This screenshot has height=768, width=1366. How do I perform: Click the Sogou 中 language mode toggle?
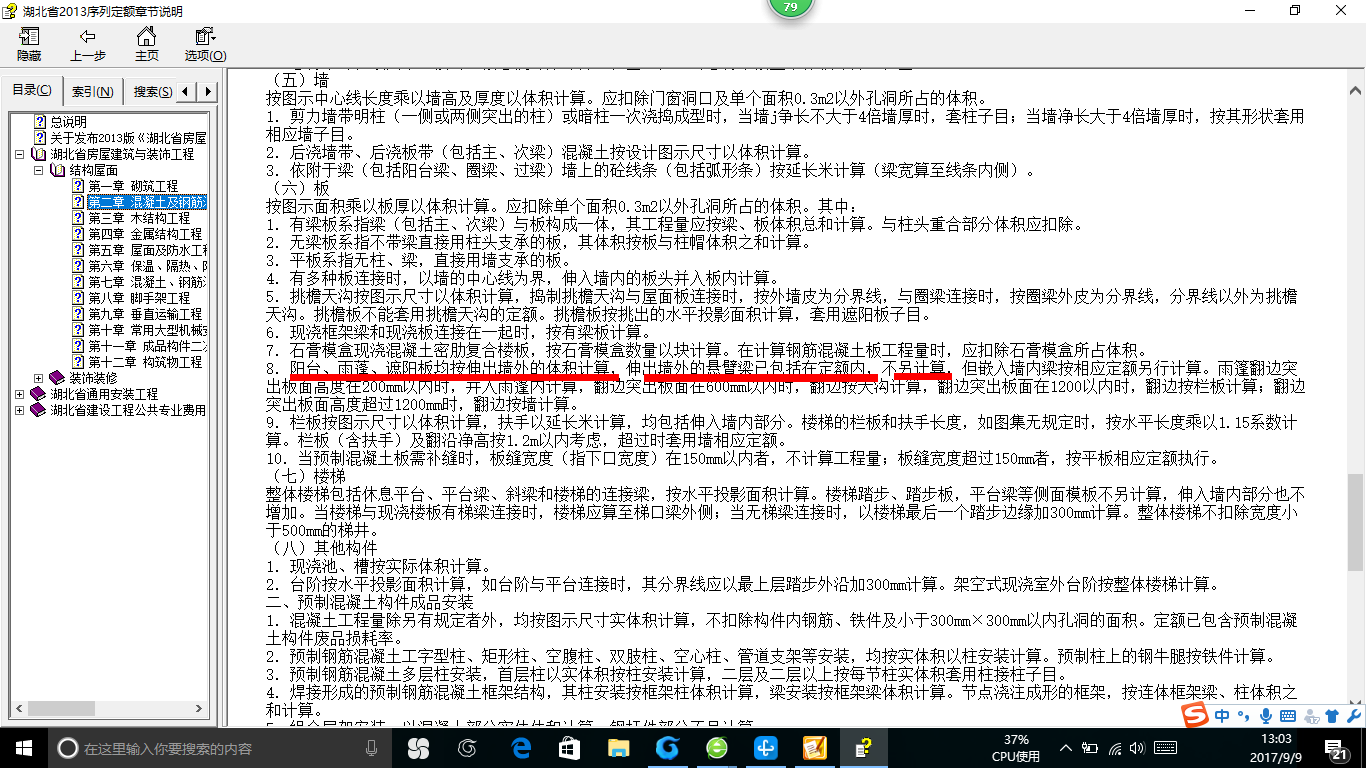coord(1223,716)
